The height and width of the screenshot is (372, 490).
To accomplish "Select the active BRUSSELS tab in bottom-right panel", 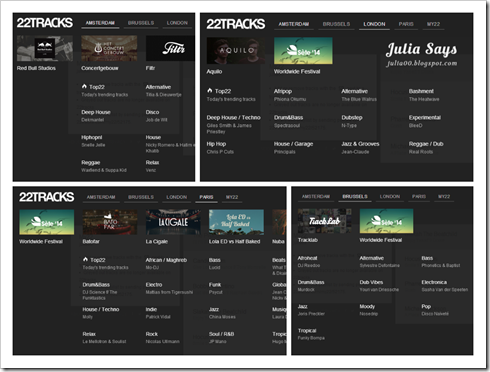I will pyautogui.click(x=355, y=197).
